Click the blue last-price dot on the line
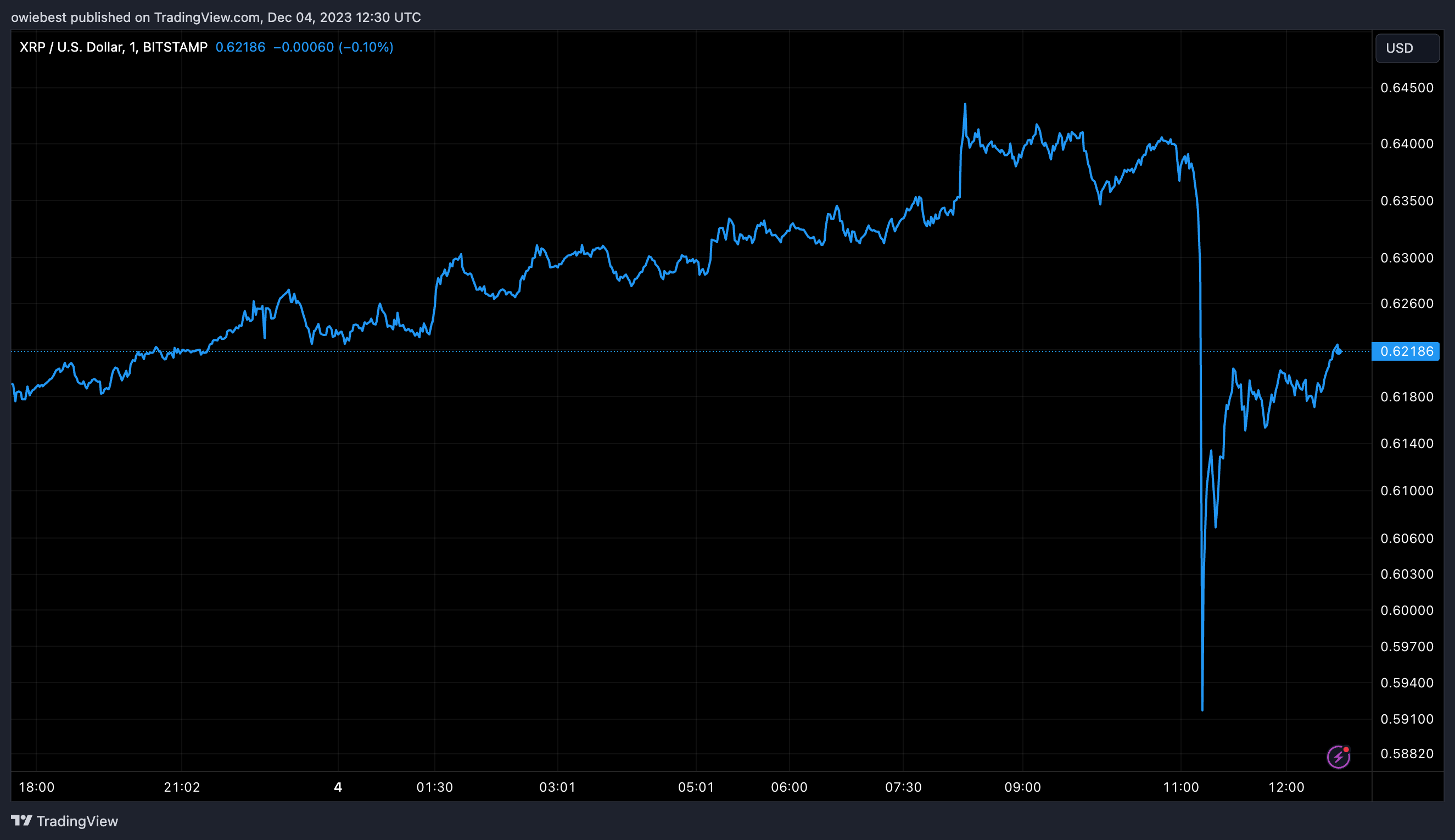 1339,351
